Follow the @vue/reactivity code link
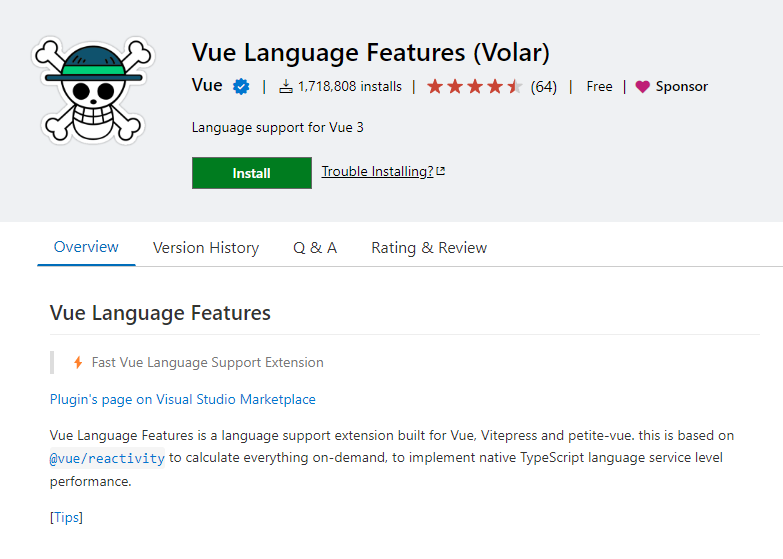Screen dimensions: 783x559 click(x=107, y=458)
